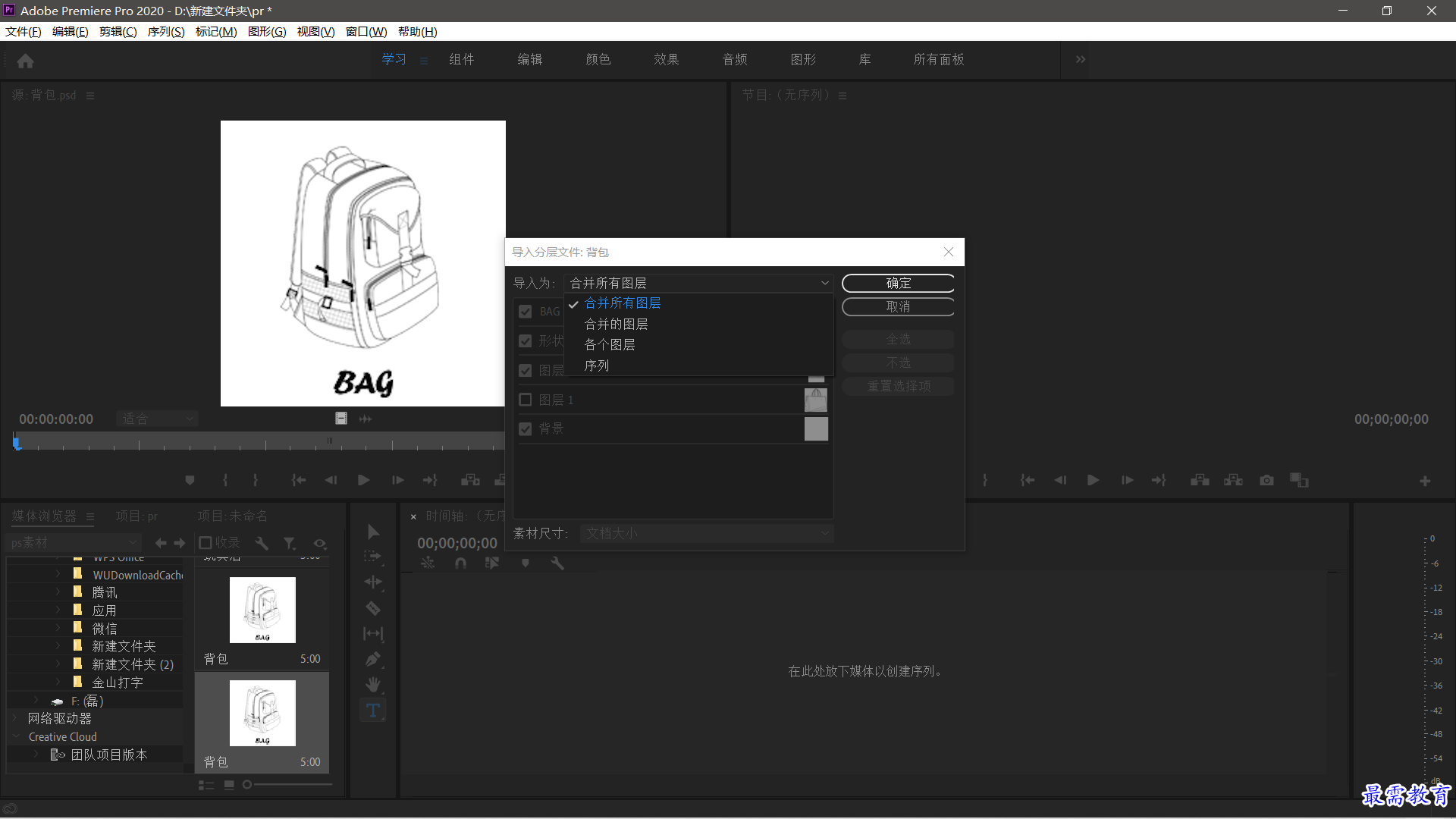The height and width of the screenshot is (819, 1456).
Task: Toggle nest-sequence insert icon in timeline
Action: tap(428, 563)
